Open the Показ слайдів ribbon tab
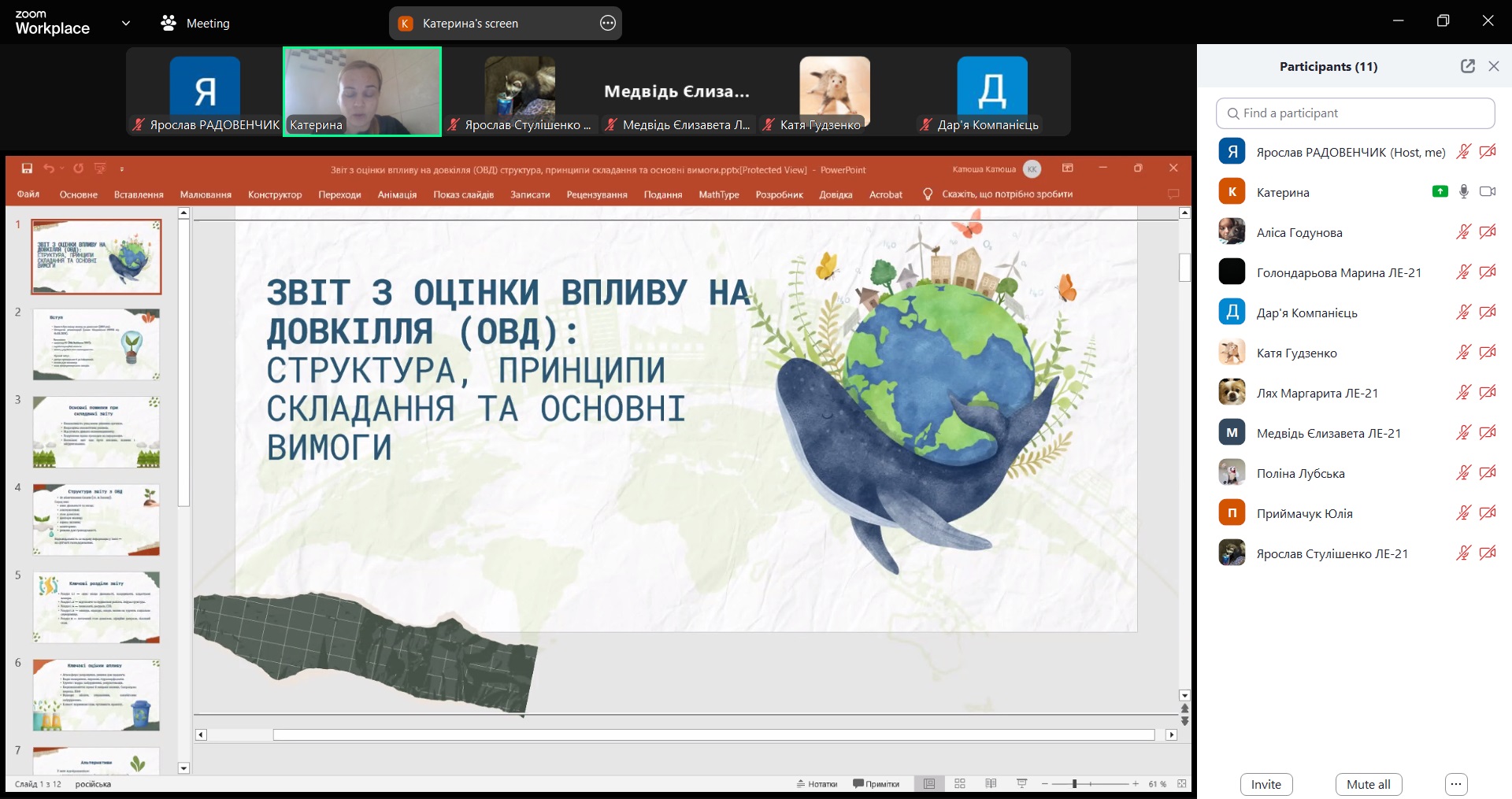 pos(464,194)
